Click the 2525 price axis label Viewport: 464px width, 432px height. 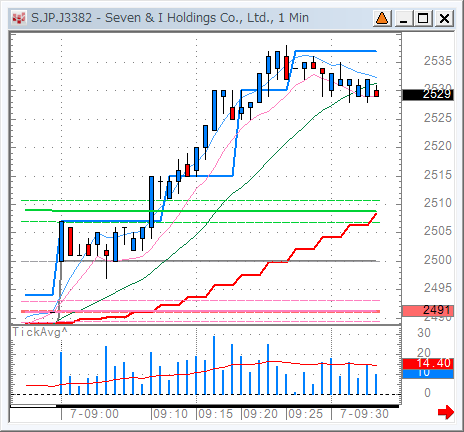438,118
